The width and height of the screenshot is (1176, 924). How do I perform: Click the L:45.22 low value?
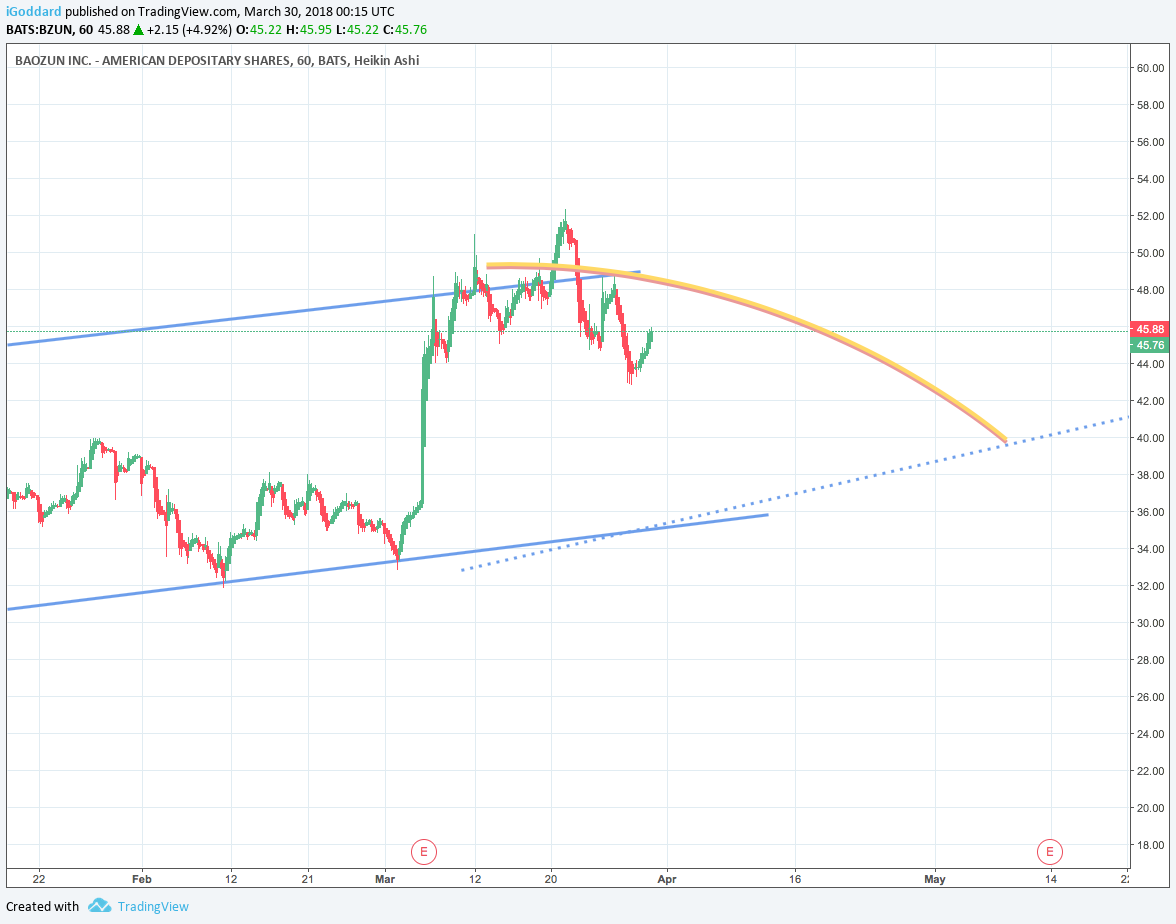pos(356,29)
